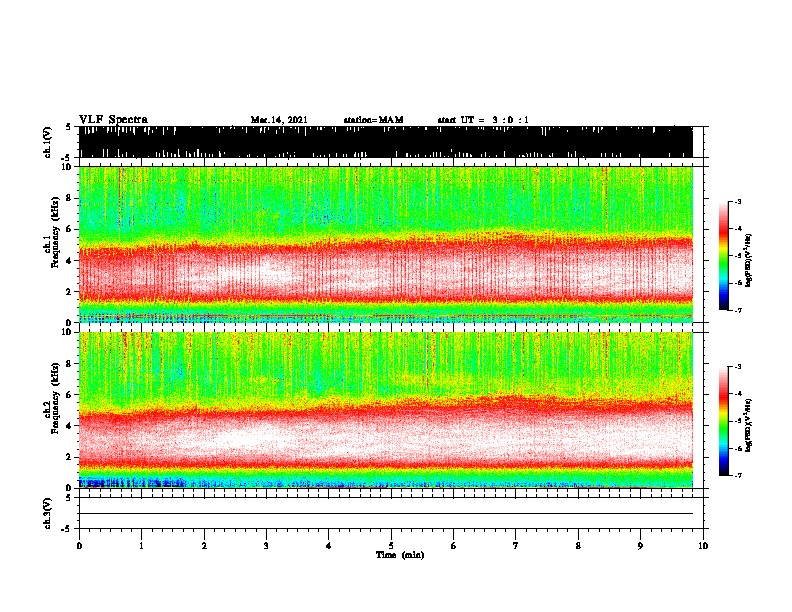Click time axis tick label "1"
This screenshot has height=612, width=792.
141,546
